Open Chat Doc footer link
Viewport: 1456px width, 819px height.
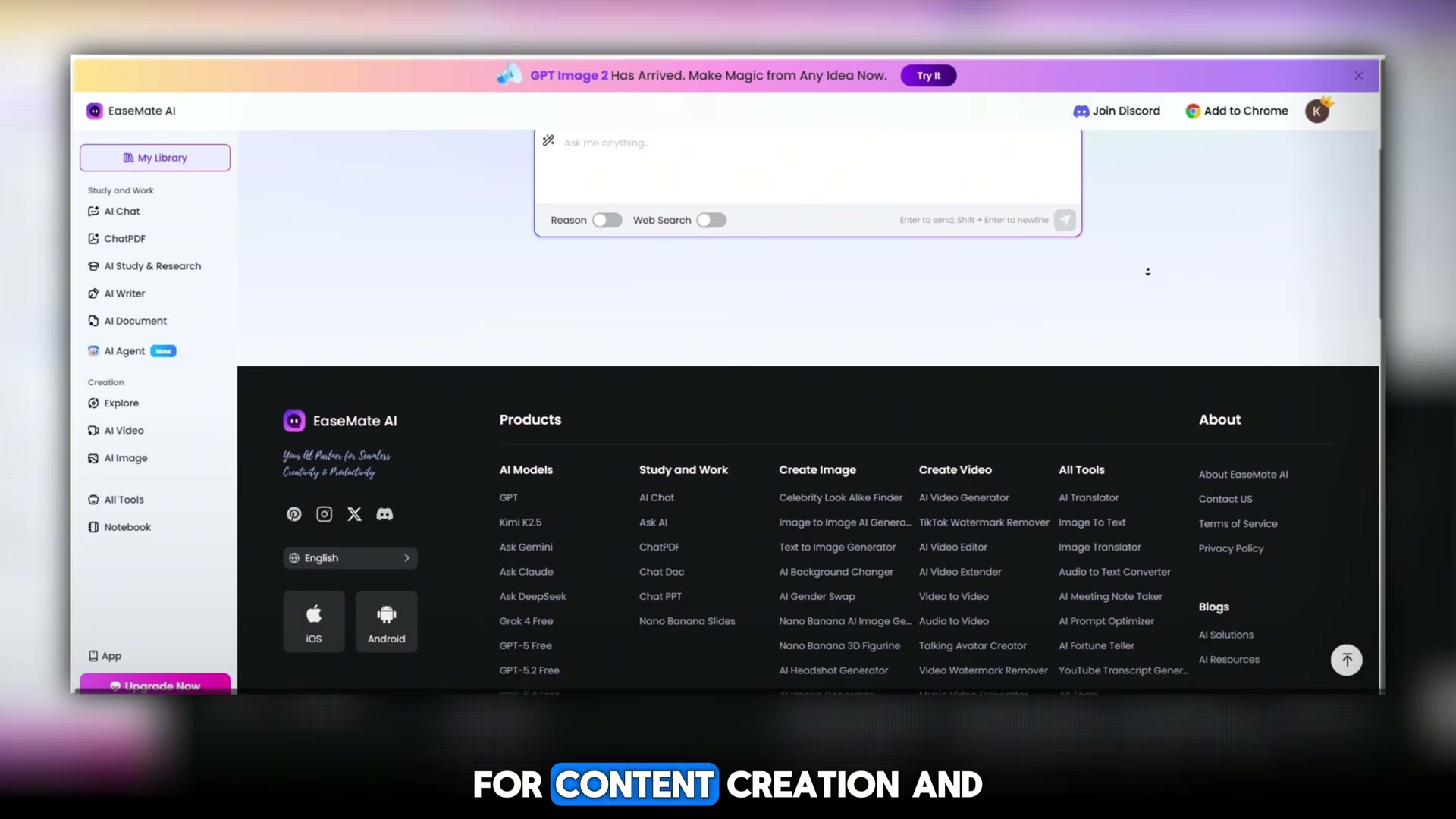point(662,572)
